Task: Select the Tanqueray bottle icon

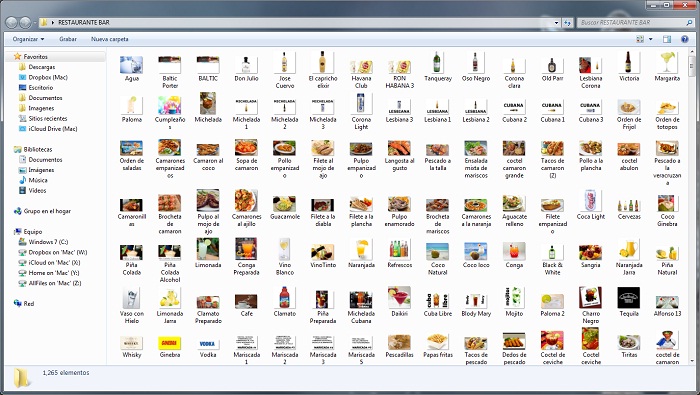Action: pos(438,62)
